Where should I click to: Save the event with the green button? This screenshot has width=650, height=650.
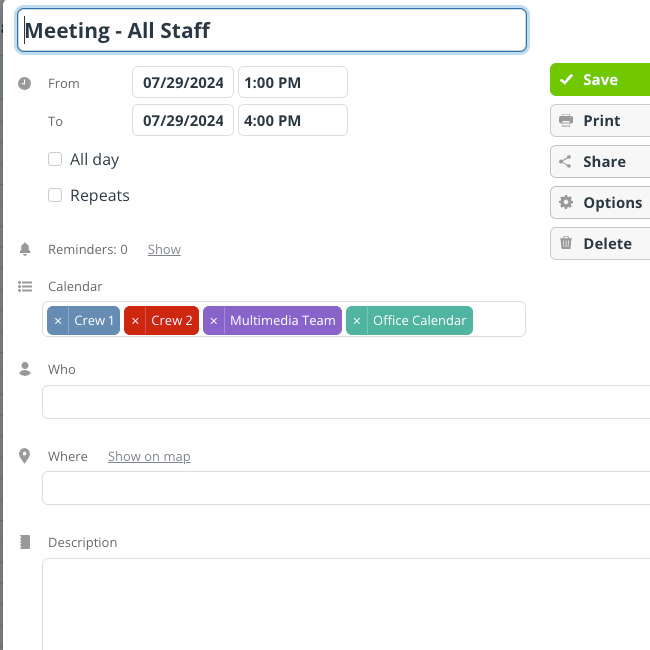pos(600,80)
